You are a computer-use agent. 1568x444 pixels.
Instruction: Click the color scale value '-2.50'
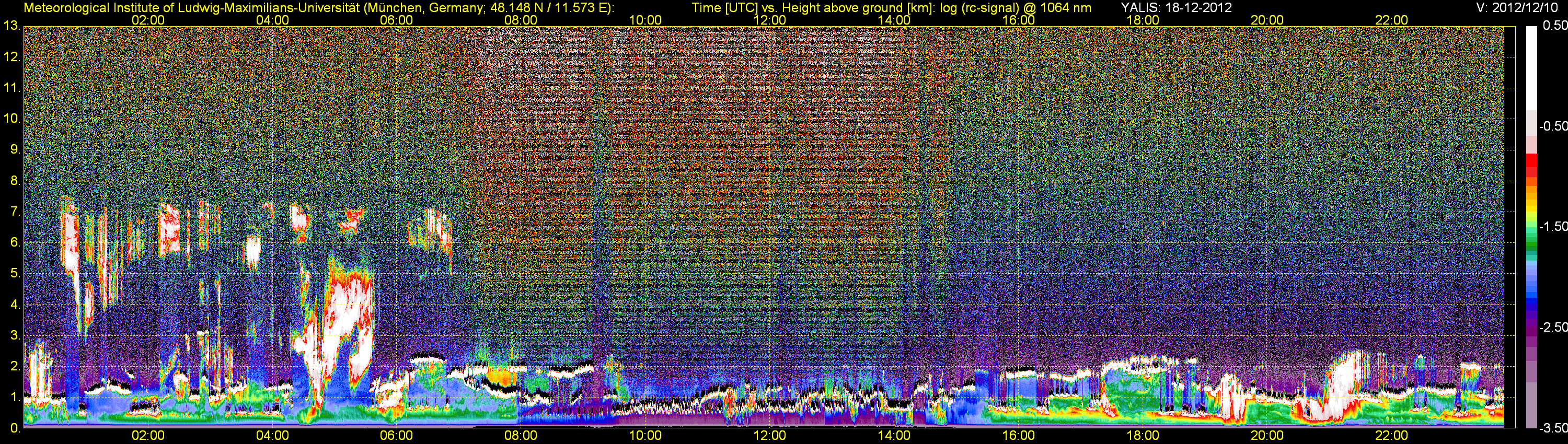(x=1553, y=327)
